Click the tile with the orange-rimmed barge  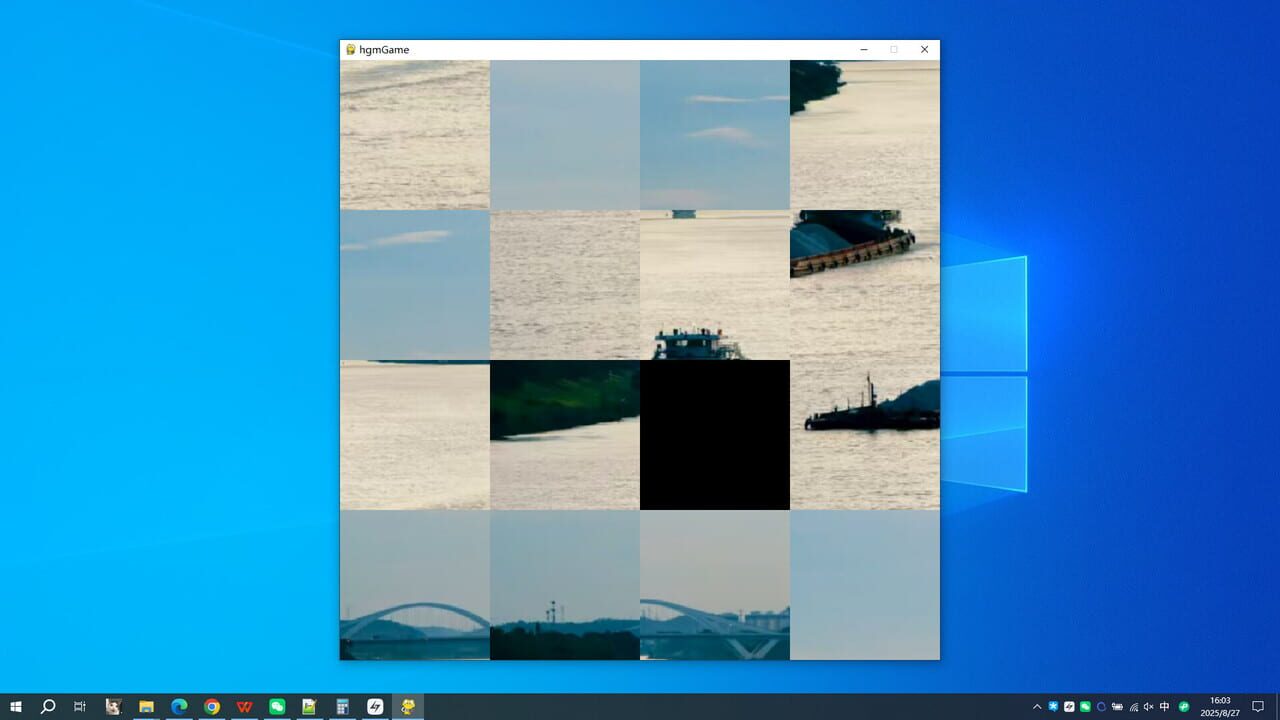865,285
